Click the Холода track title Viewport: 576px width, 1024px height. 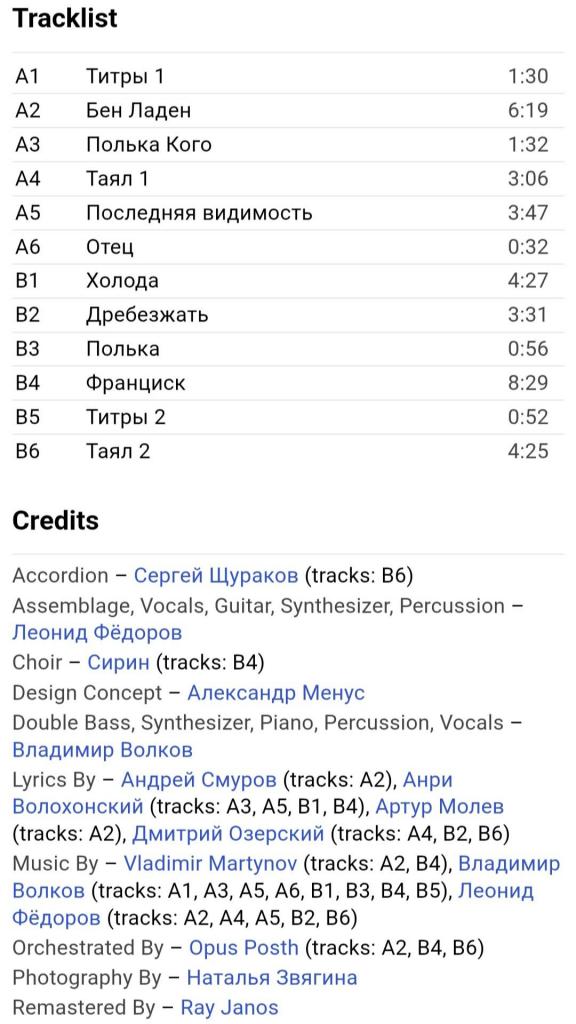coord(122,281)
